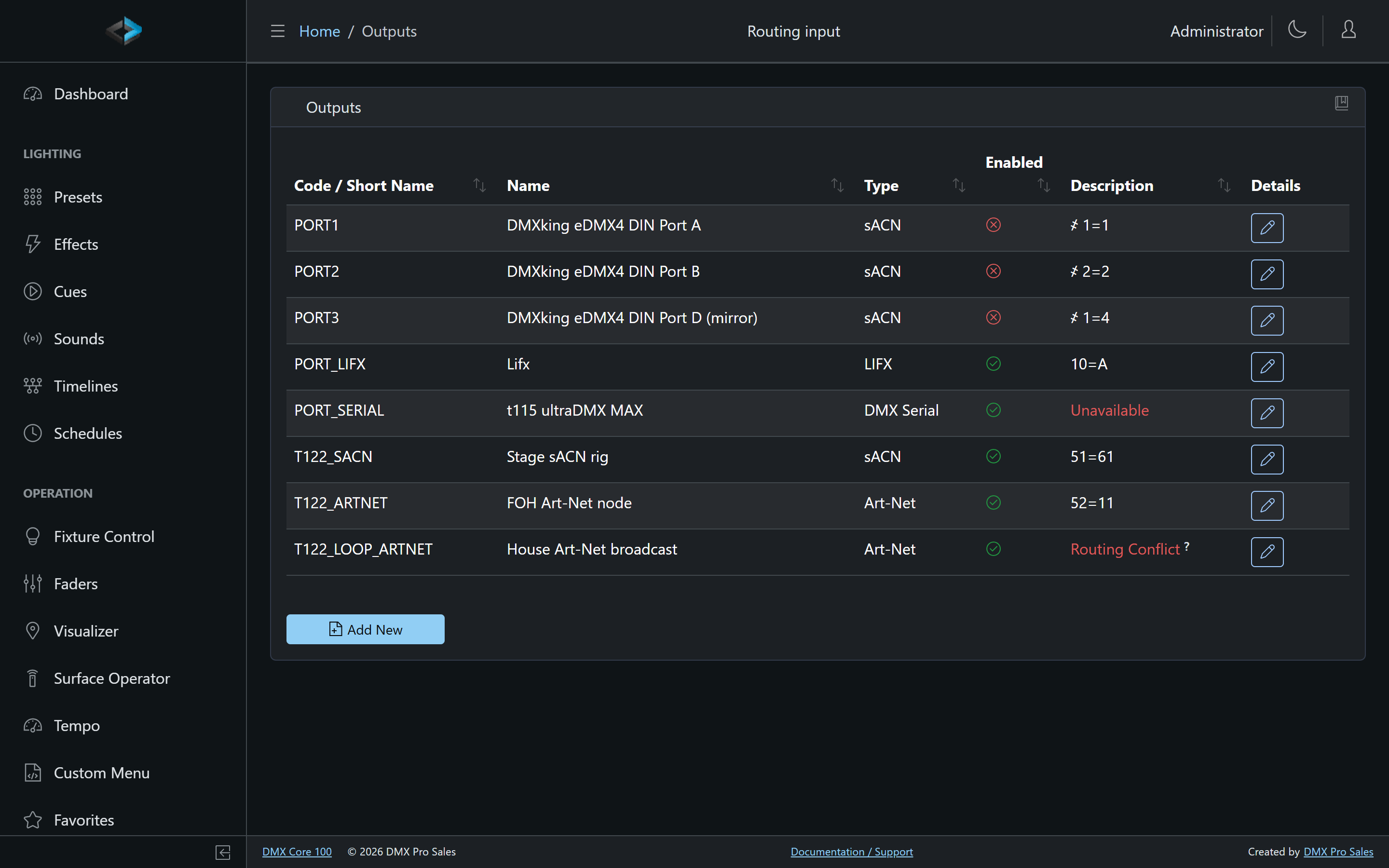This screenshot has height=868, width=1389.
Task: Click the Routing Conflict text
Action: tap(1124, 549)
